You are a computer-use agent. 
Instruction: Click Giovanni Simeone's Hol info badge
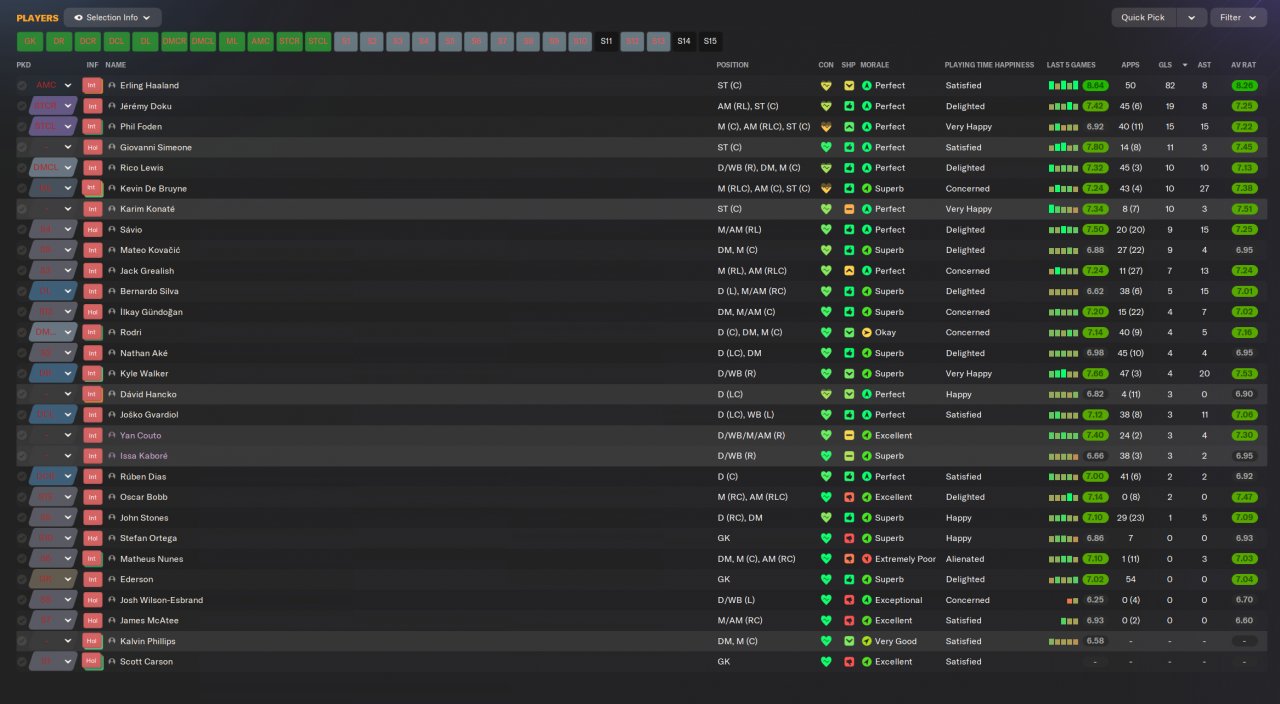(92, 147)
